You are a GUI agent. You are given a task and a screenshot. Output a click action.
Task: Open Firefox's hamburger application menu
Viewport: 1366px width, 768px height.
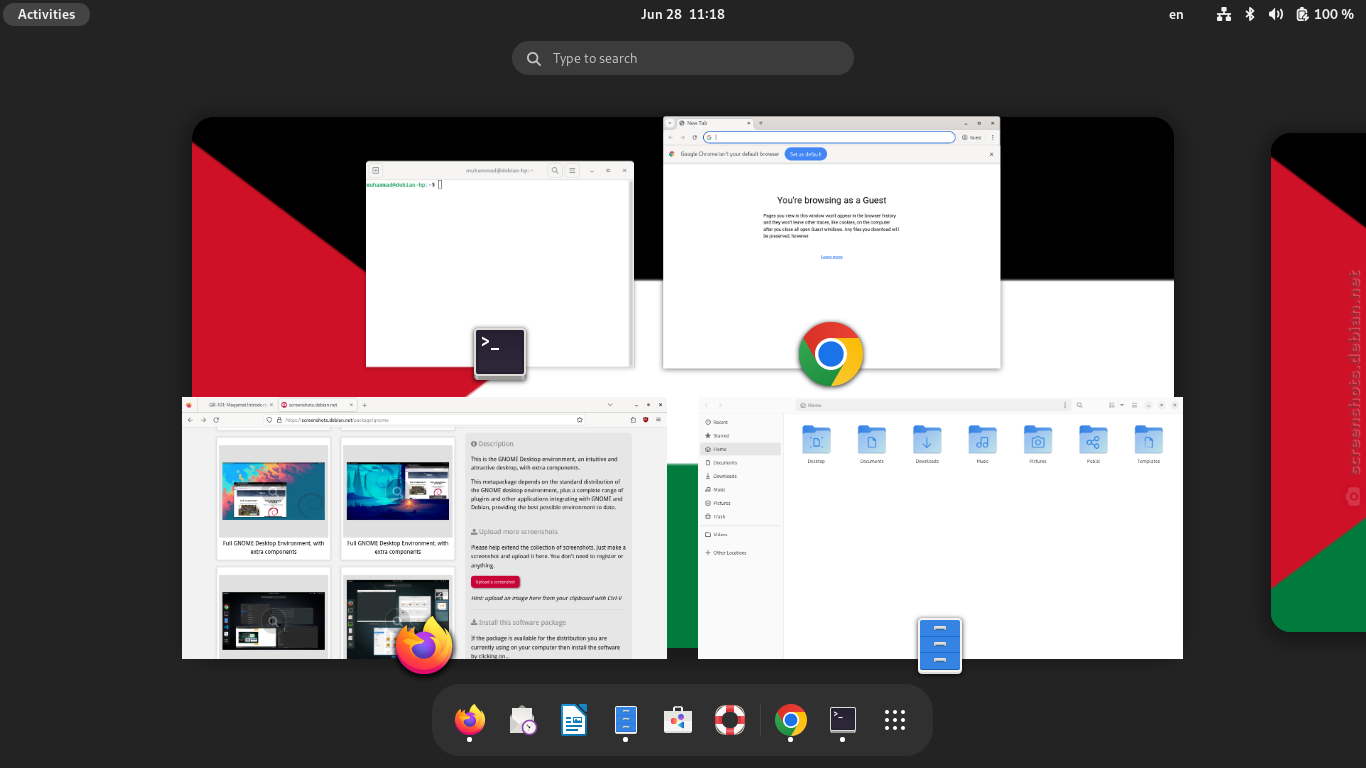click(658, 420)
